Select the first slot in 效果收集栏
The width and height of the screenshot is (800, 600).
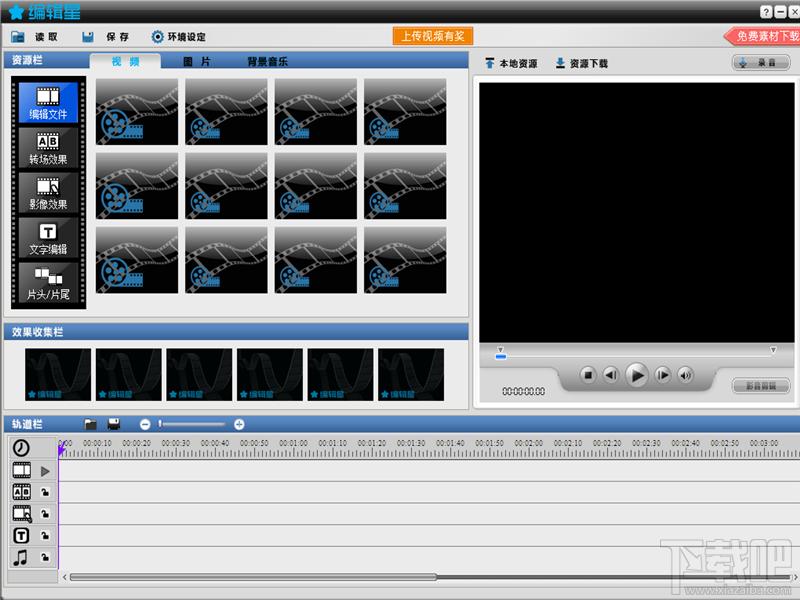58,374
